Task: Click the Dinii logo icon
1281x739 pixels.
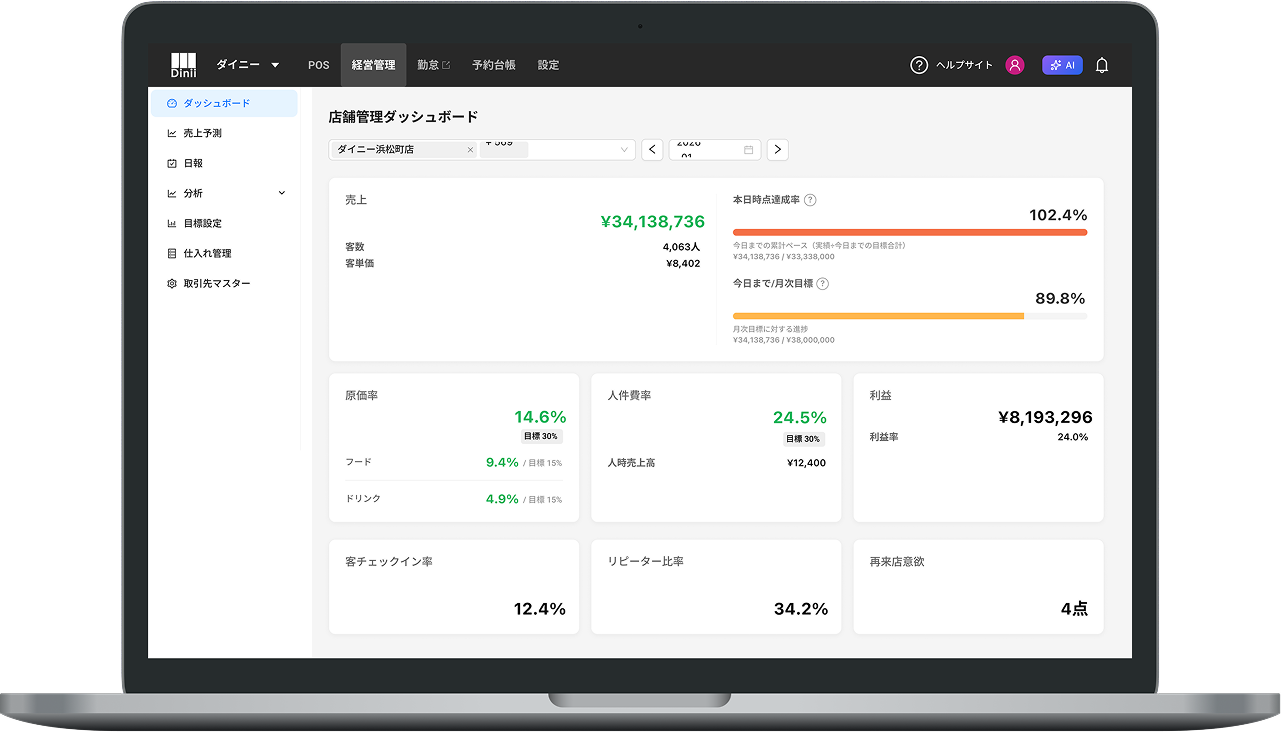Action: 183,65
